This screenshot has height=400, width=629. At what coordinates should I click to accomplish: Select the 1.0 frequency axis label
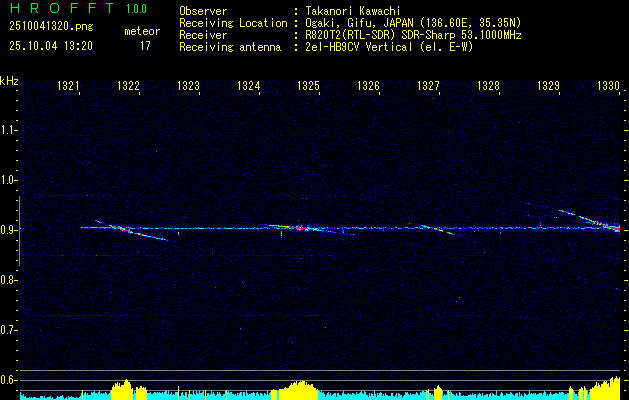click(9, 180)
